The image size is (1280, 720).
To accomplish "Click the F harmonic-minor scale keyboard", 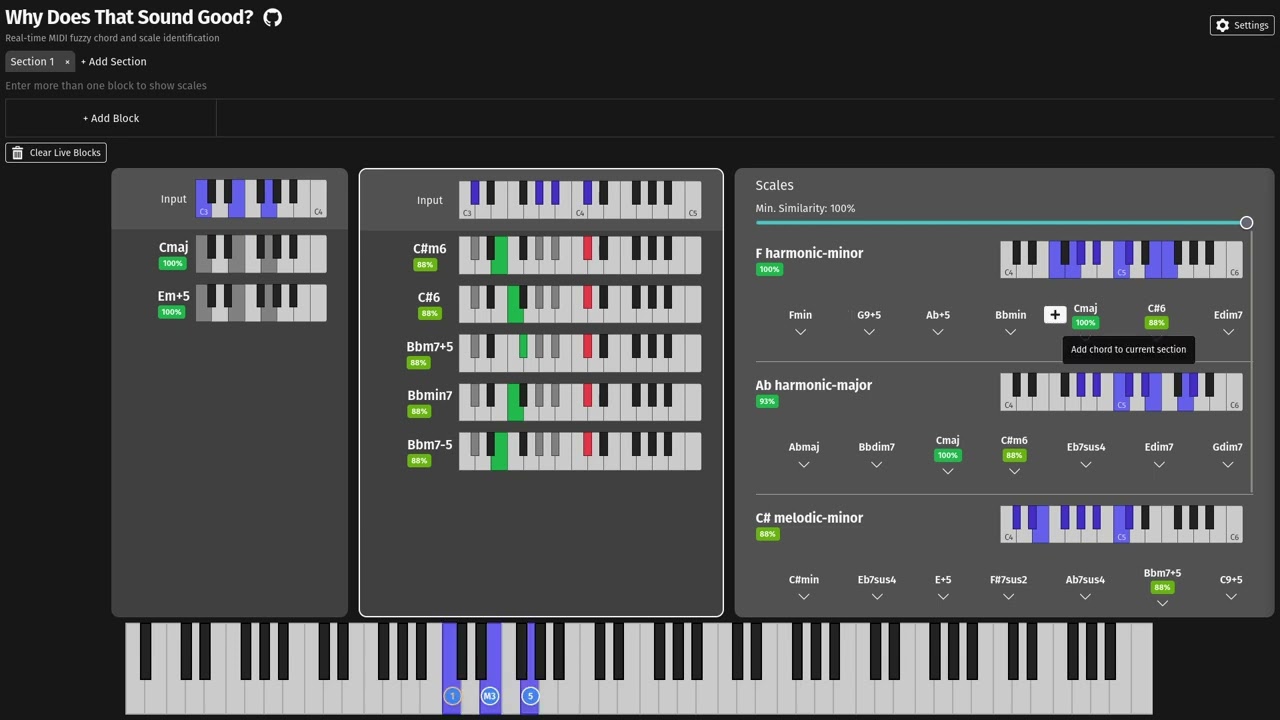I will pos(1121,259).
